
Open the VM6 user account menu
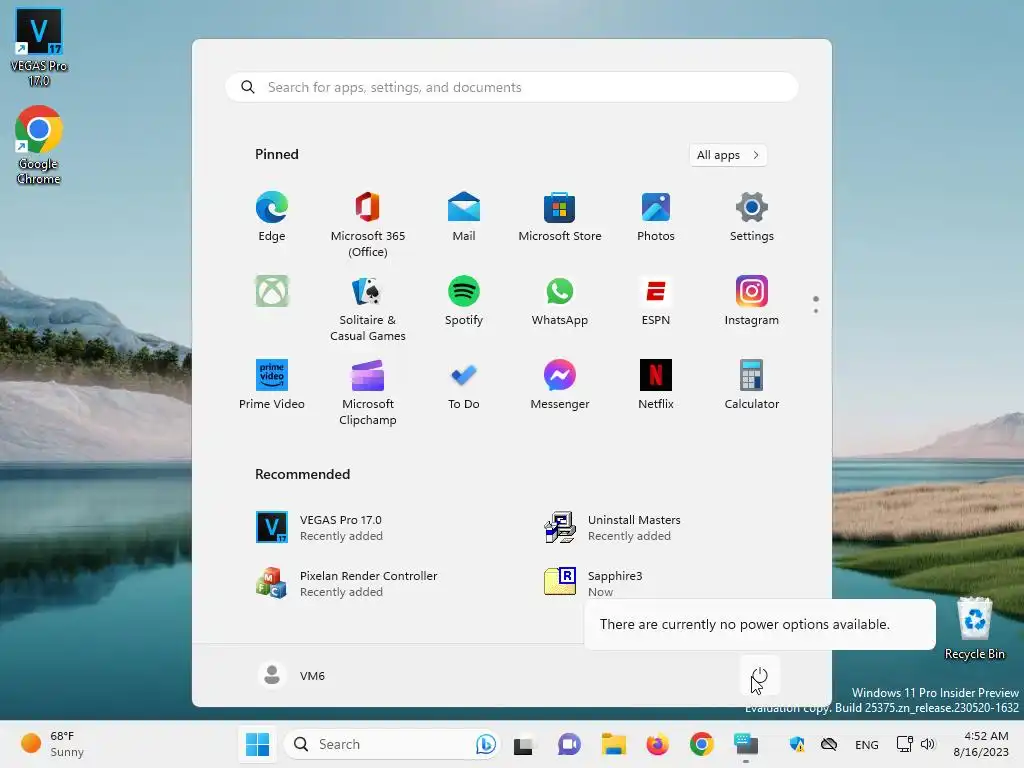click(x=292, y=675)
